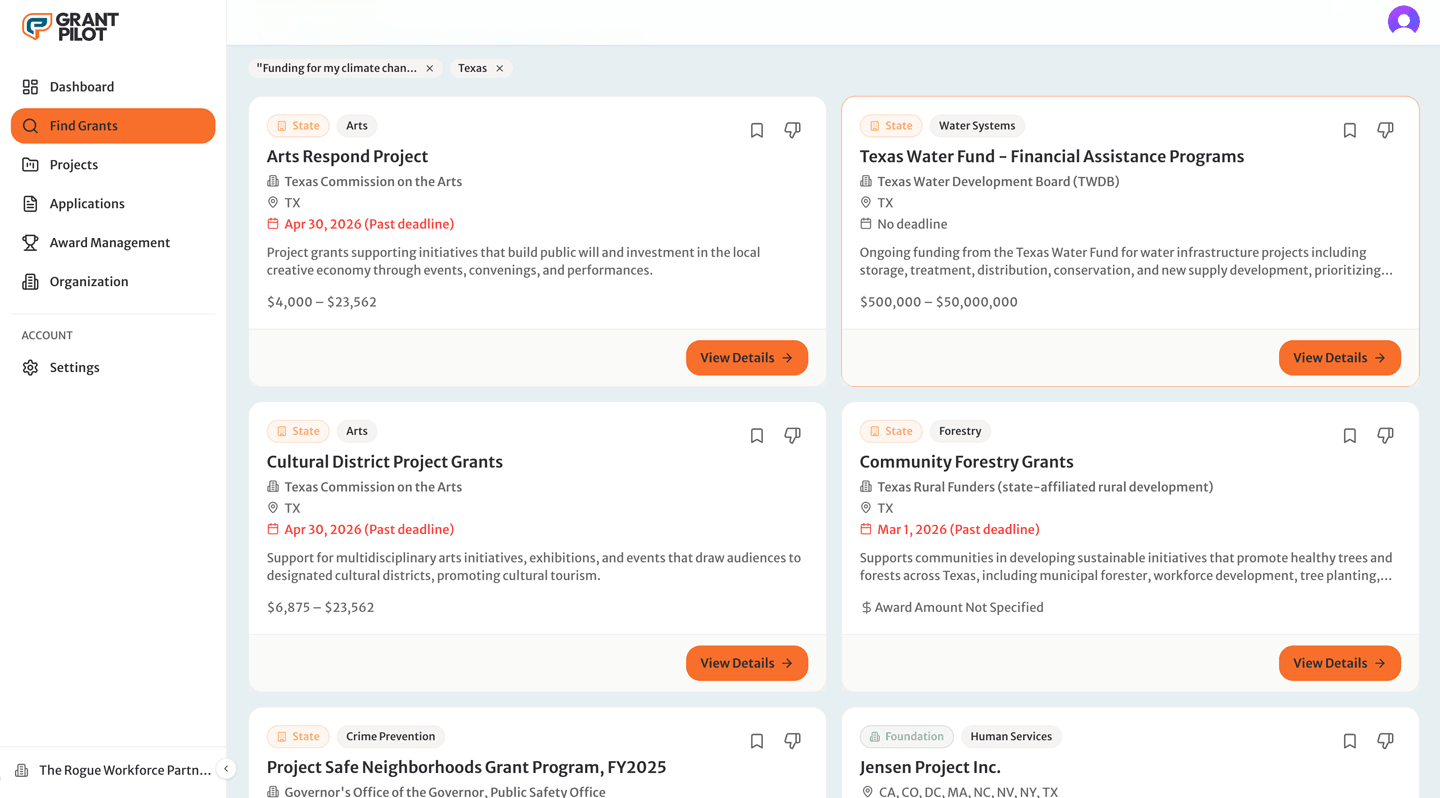Viewport: 1440px width, 798px height.
Task: Remove the climate funding search chip
Action: tap(430, 69)
